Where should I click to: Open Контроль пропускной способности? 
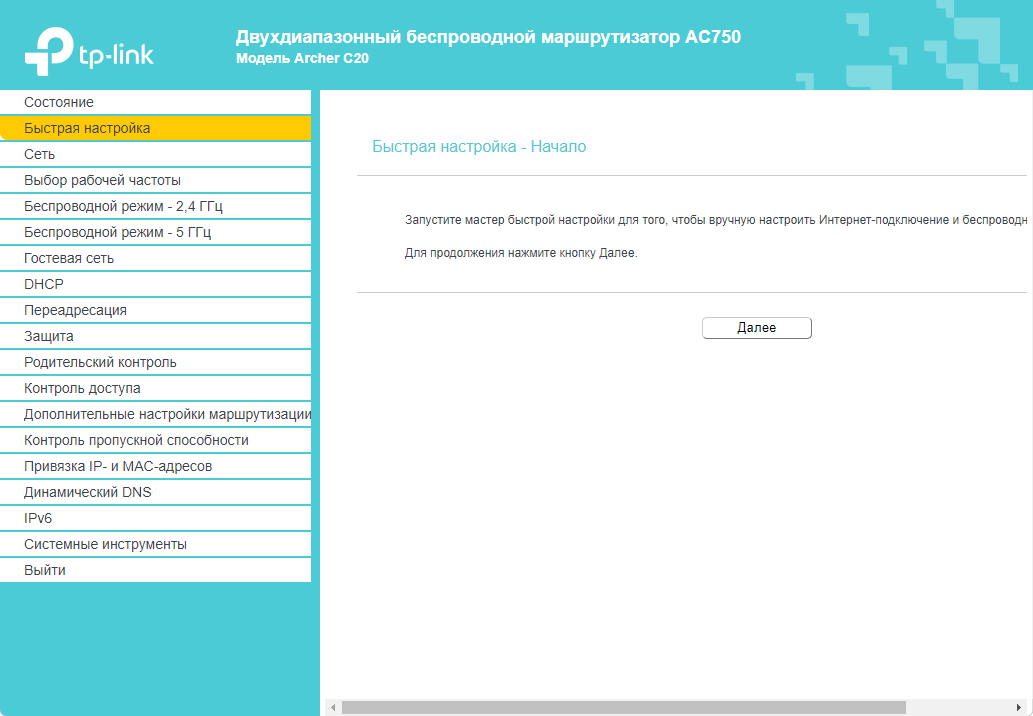136,440
